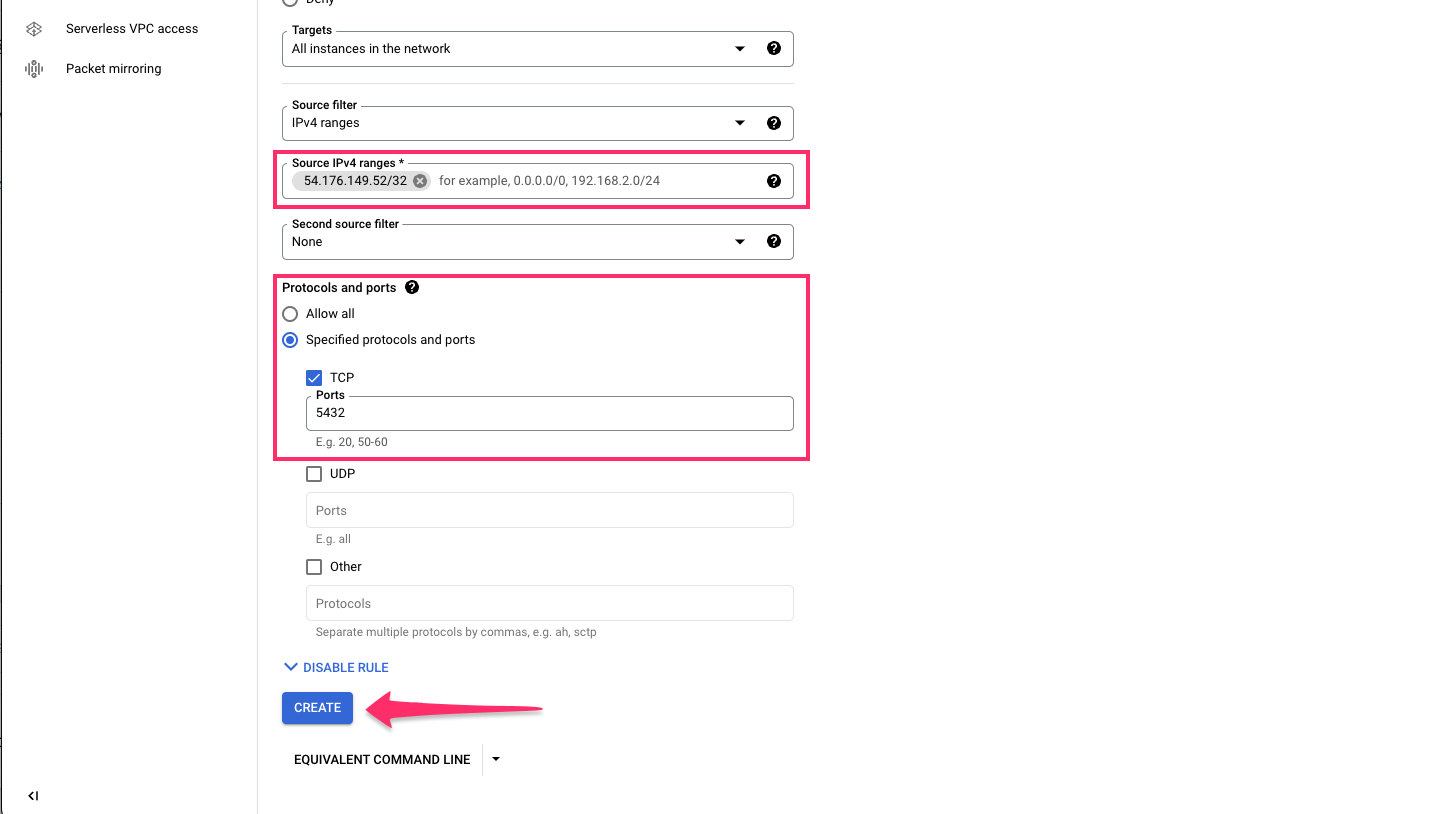Uncheck the TCP protocol checkbox

314,377
